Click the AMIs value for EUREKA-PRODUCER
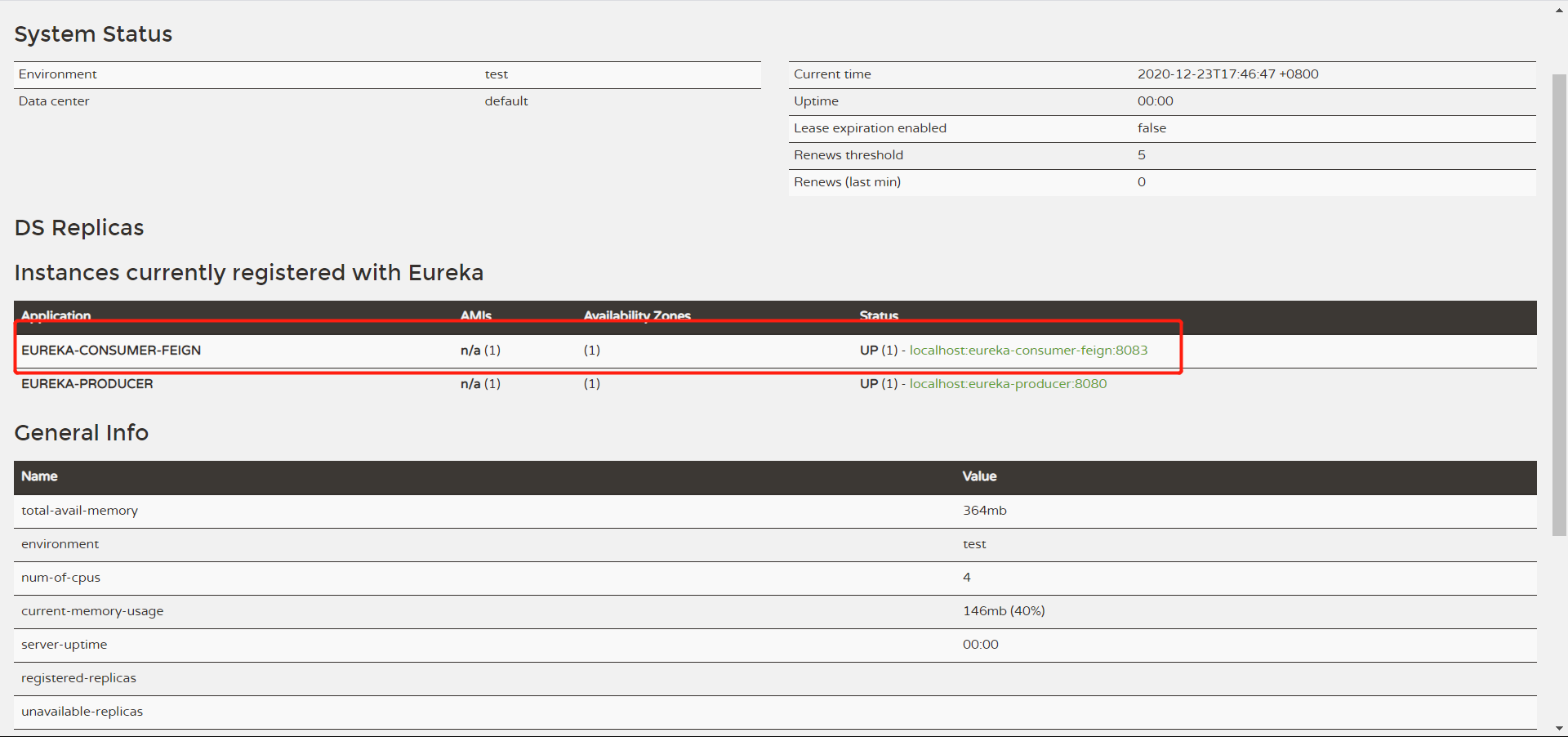1568x737 pixels. pos(480,383)
